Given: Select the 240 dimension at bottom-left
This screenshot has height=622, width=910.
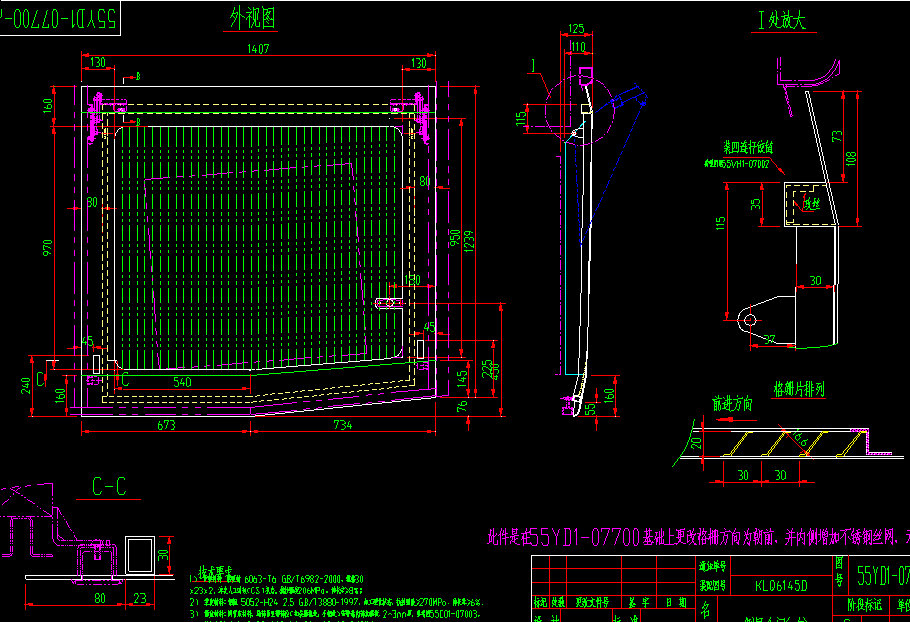Looking at the screenshot, I should point(25,385).
